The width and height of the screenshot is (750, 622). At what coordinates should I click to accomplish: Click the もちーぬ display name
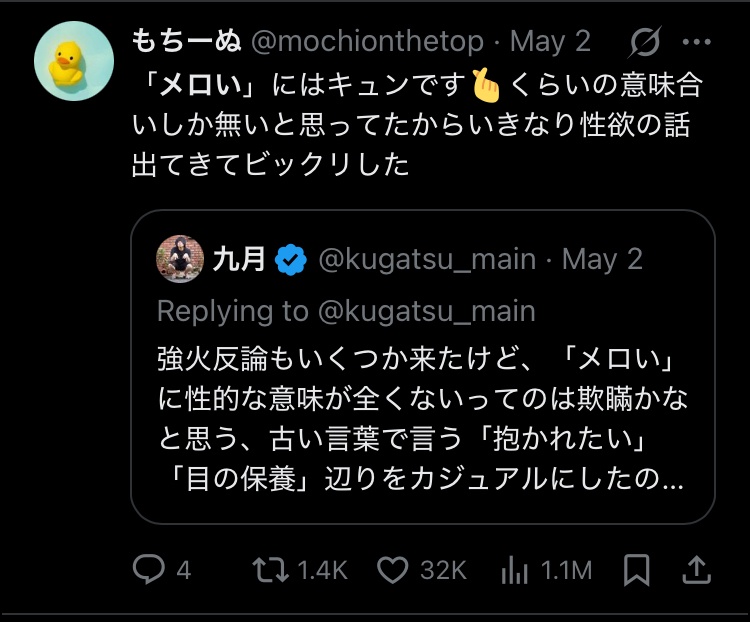(x=185, y=42)
